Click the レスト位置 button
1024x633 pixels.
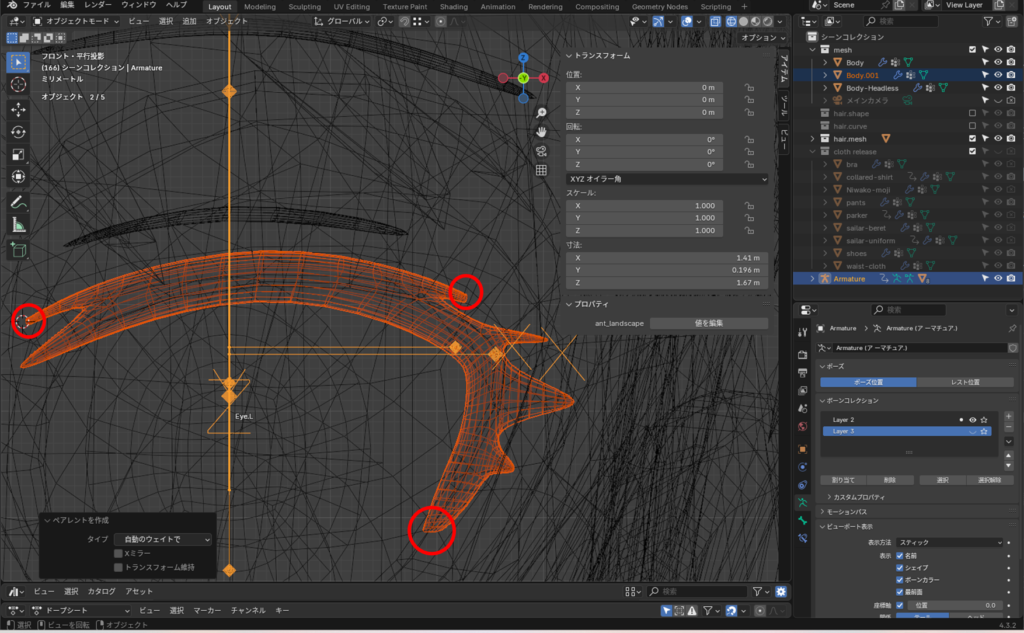click(966, 382)
